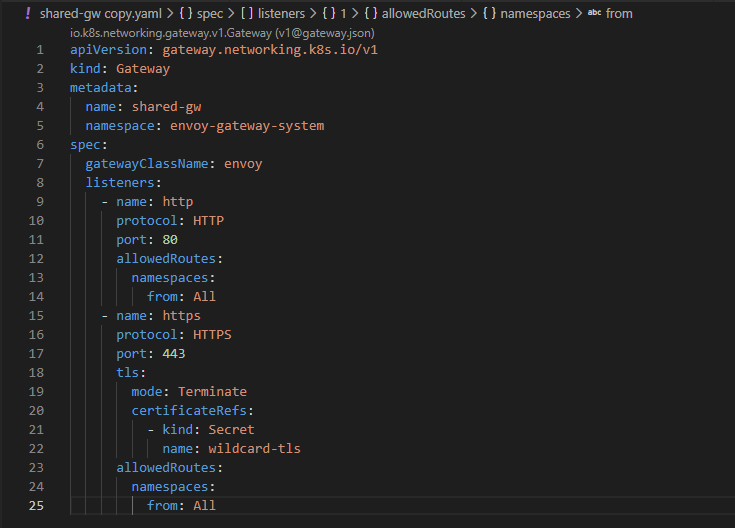Click the curly-brace icon before breadcrumb item 1
The width and height of the screenshot is (735, 528).
point(333,14)
